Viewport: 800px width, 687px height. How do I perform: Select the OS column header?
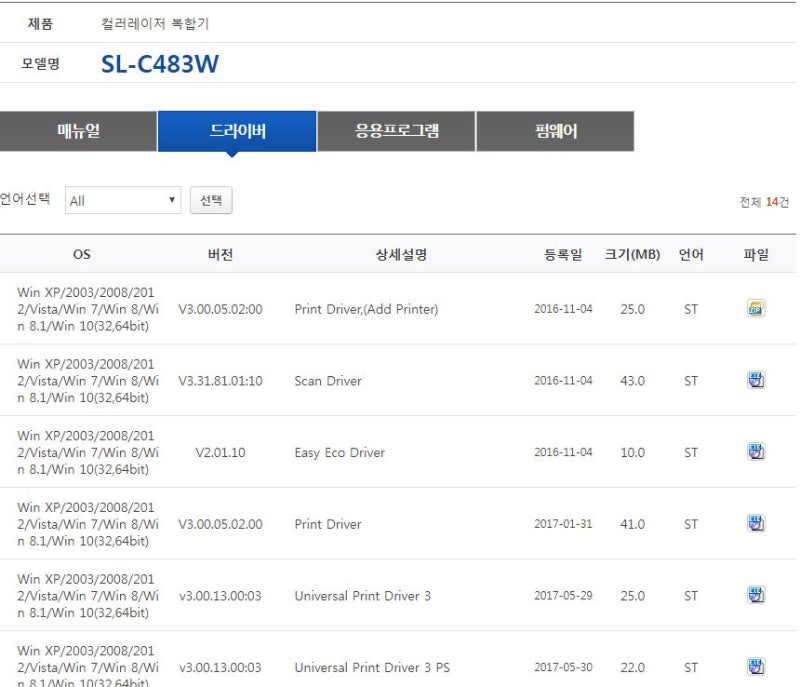pos(82,254)
